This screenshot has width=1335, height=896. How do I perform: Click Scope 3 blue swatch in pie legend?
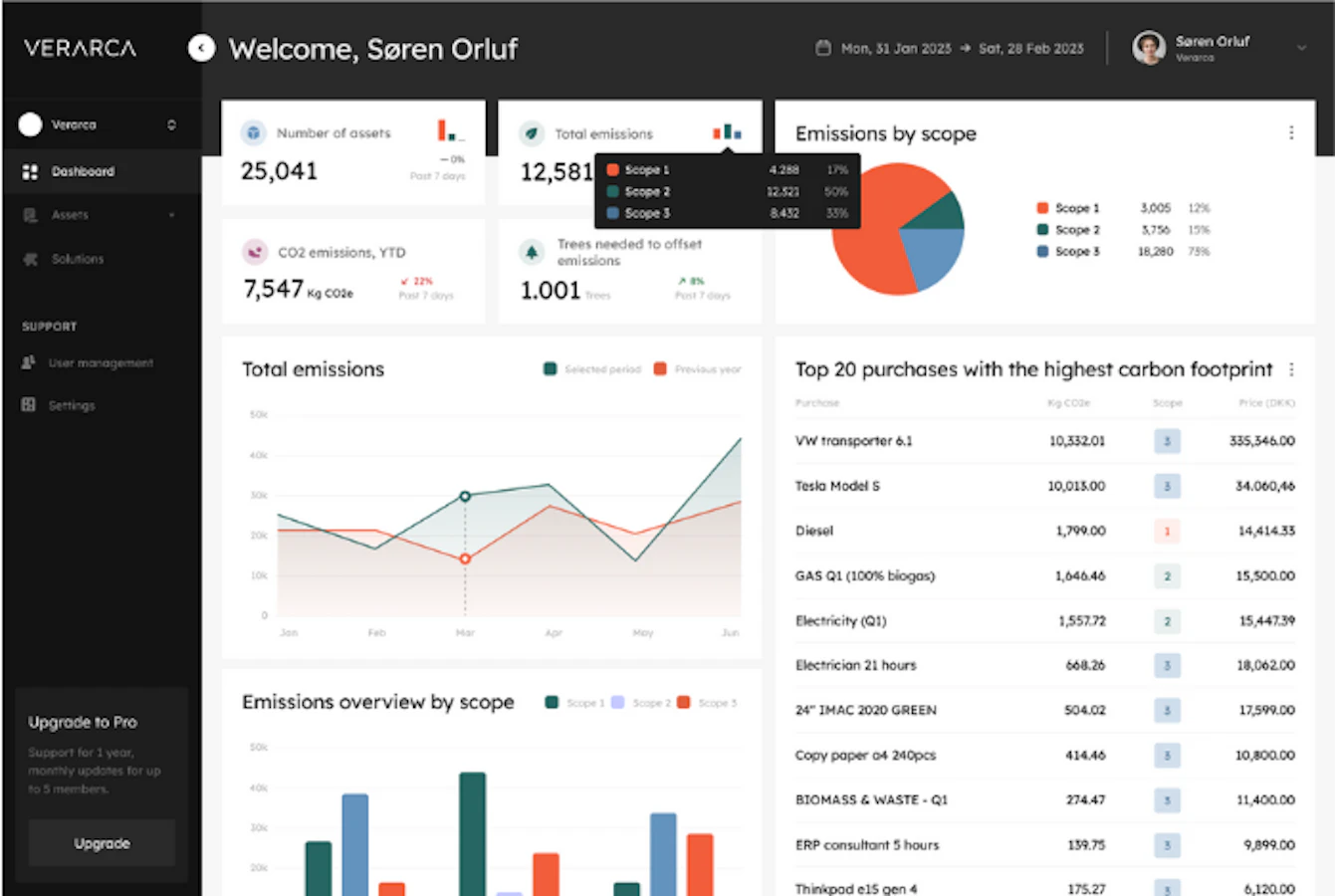1042,252
